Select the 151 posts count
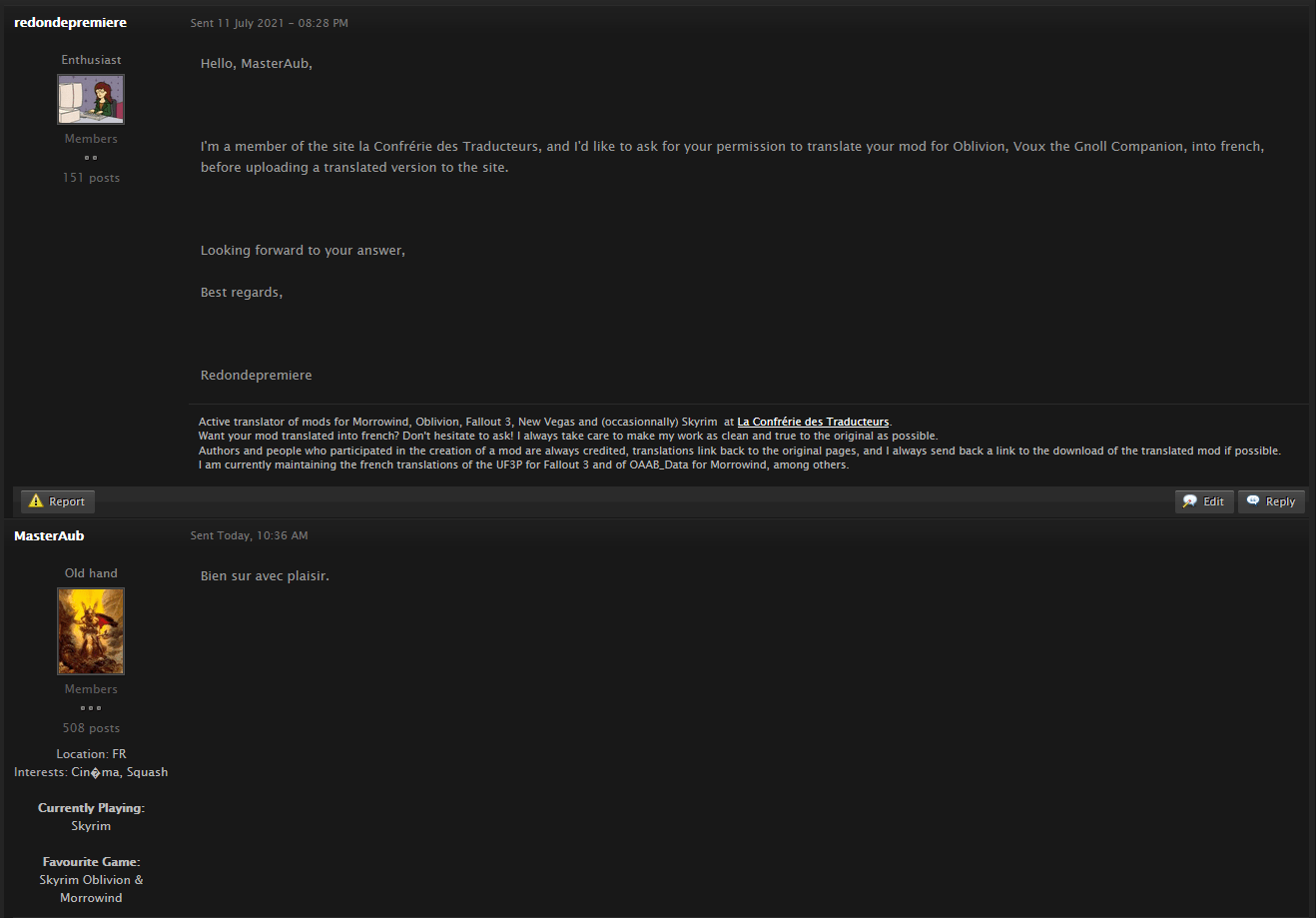This screenshot has height=918, width=1316. [x=91, y=178]
